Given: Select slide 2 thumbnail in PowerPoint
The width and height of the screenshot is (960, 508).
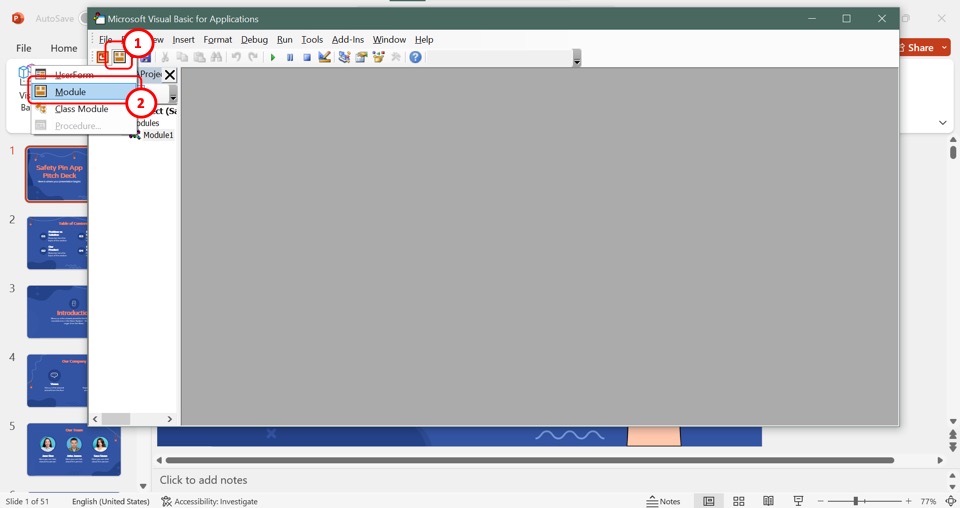Looking at the screenshot, I should (x=57, y=243).
